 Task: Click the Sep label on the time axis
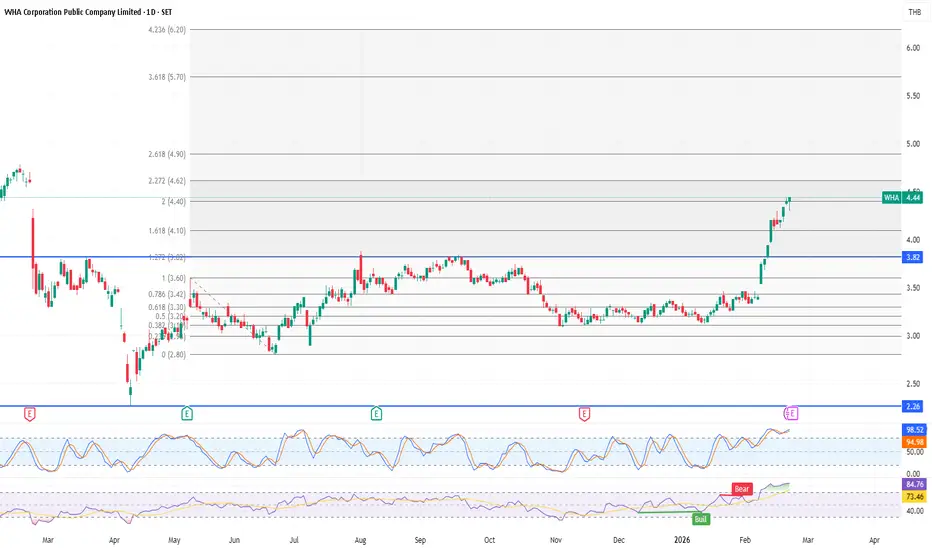click(x=420, y=540)
